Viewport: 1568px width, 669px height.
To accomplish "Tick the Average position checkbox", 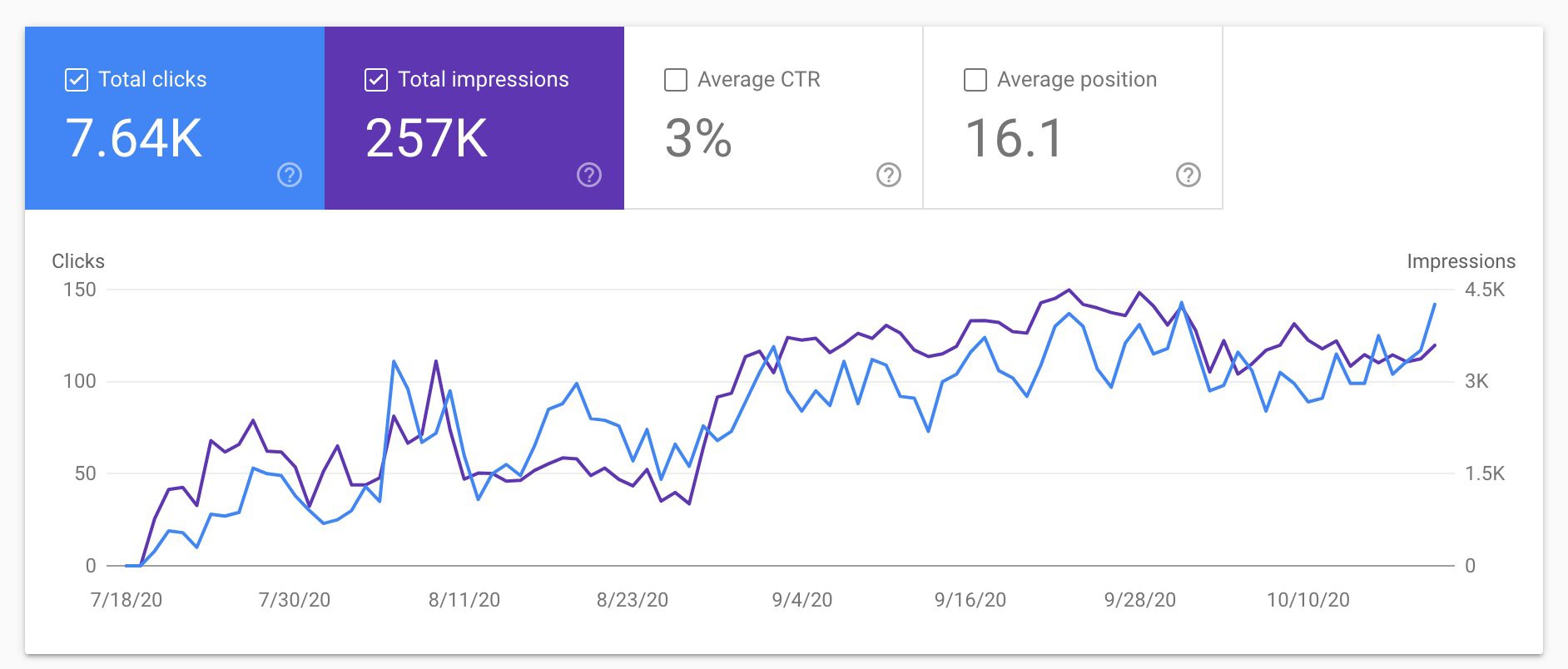I will 975,80.
